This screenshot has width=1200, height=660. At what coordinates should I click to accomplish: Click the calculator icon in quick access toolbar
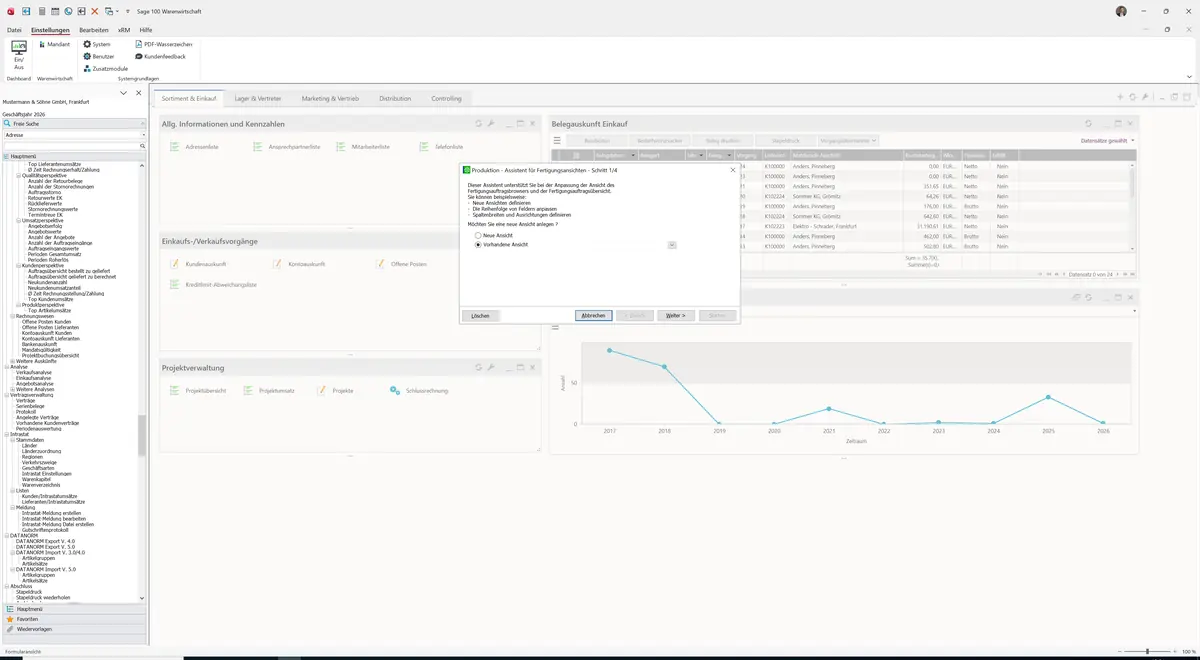(x=40, y=10)
